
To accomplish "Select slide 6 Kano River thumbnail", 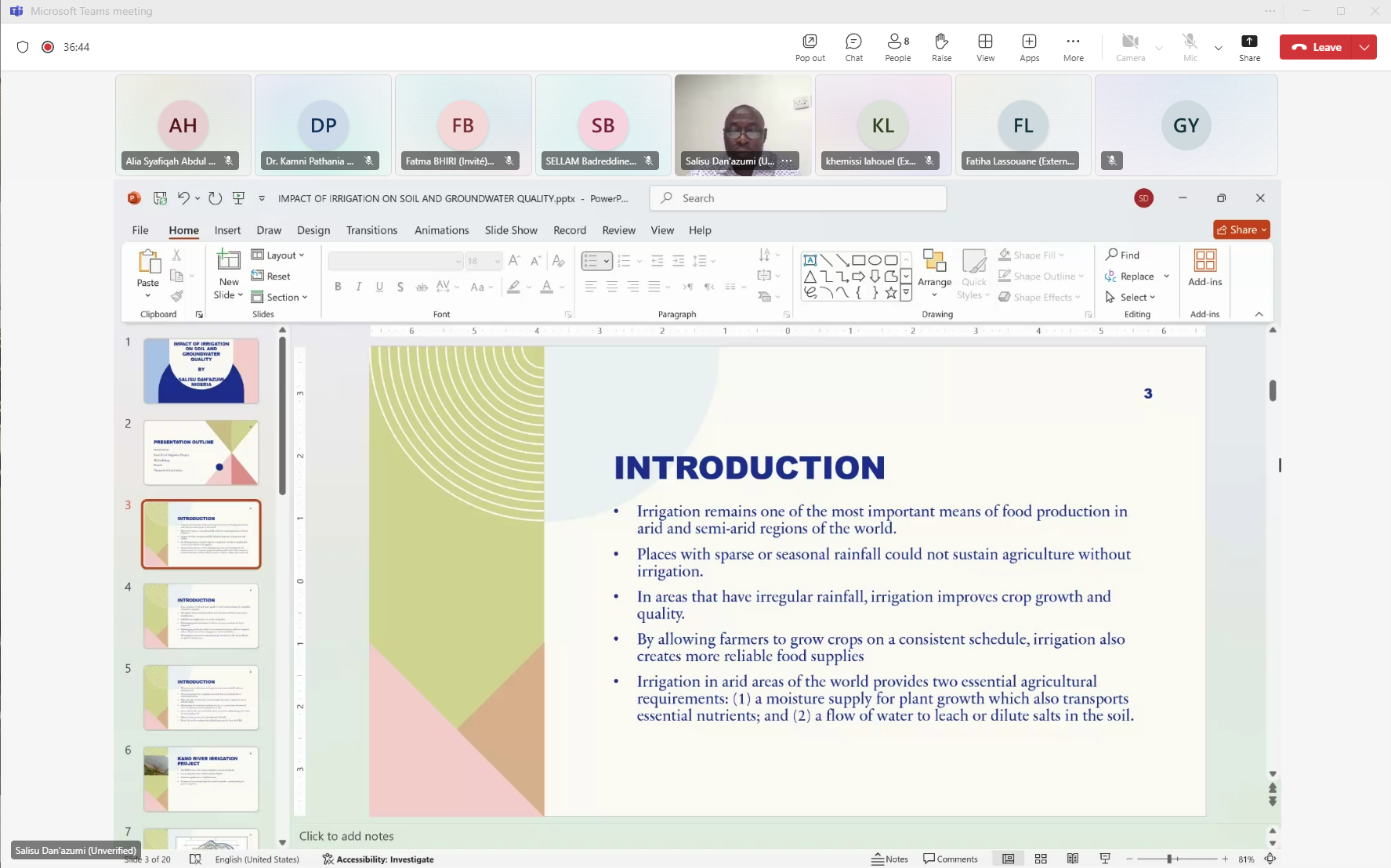I will pyautogui.click(x=201, y=779).
